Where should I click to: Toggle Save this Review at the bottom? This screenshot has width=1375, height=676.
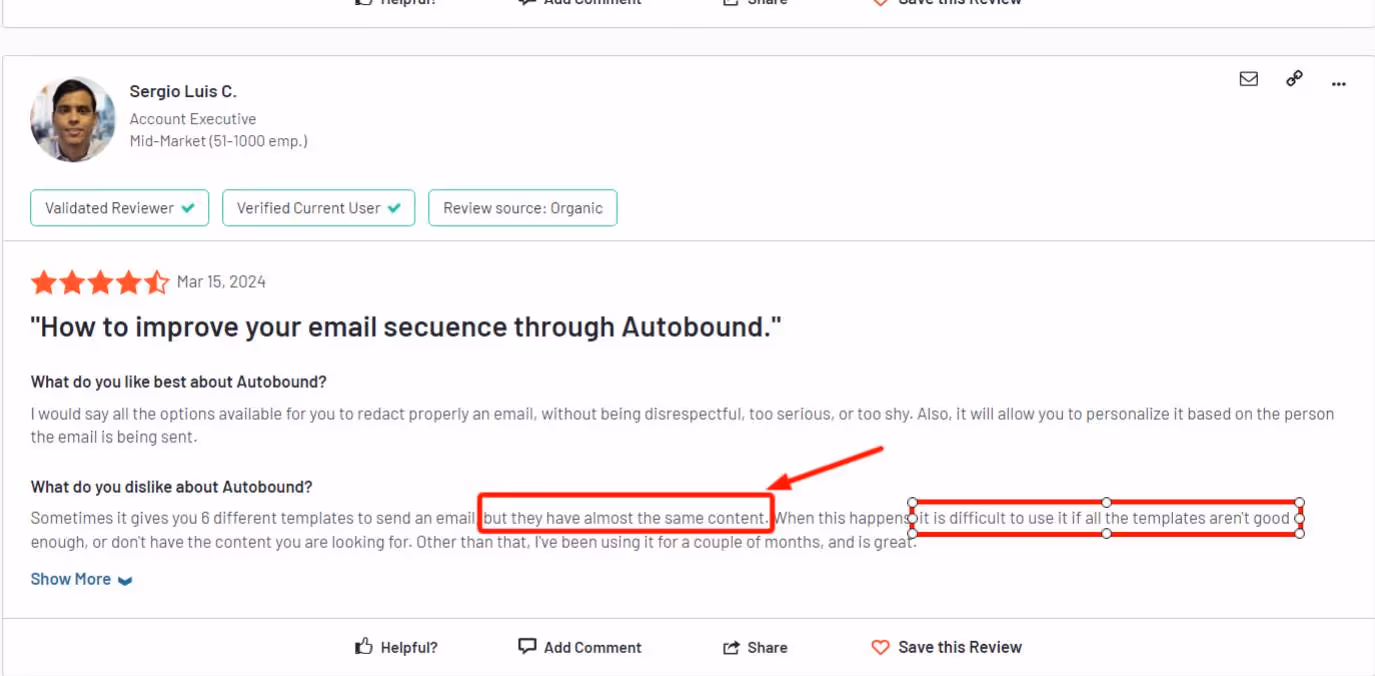[946, 647]
